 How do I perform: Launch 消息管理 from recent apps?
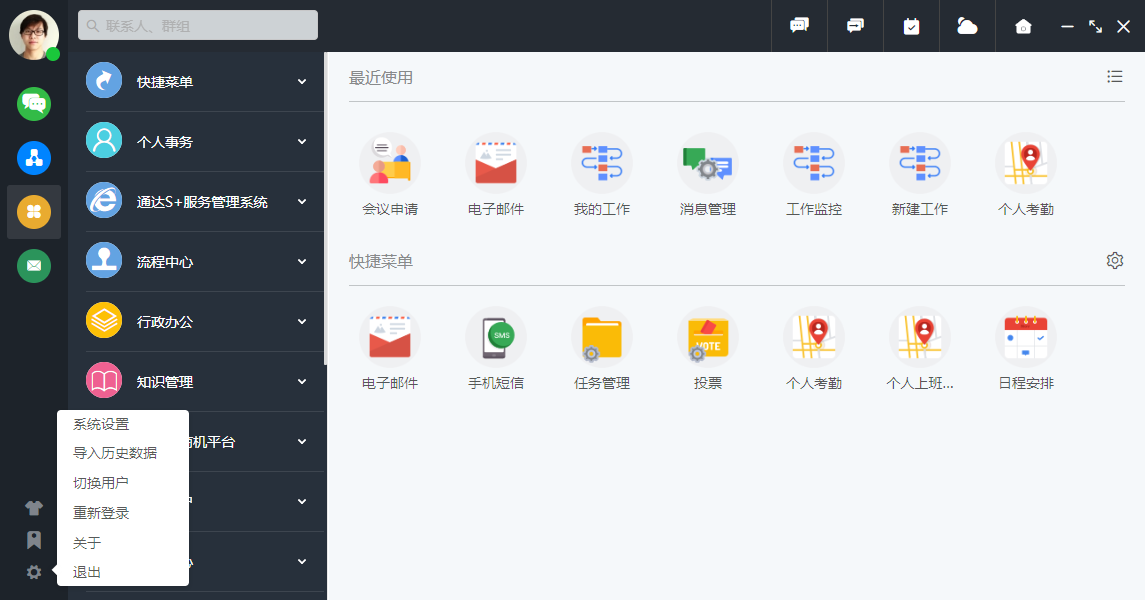(708, 164)
